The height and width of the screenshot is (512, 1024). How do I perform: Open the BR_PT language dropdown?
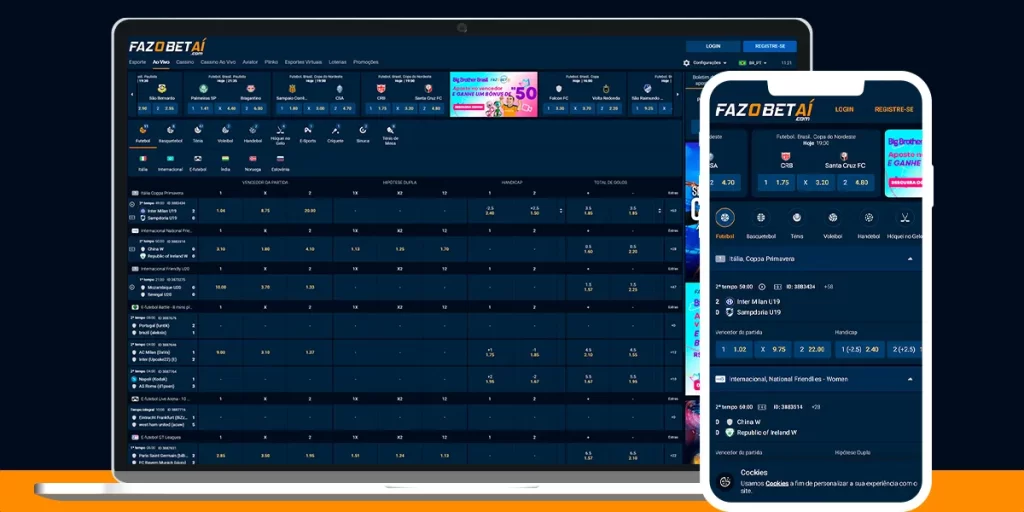tap(752, 63)
